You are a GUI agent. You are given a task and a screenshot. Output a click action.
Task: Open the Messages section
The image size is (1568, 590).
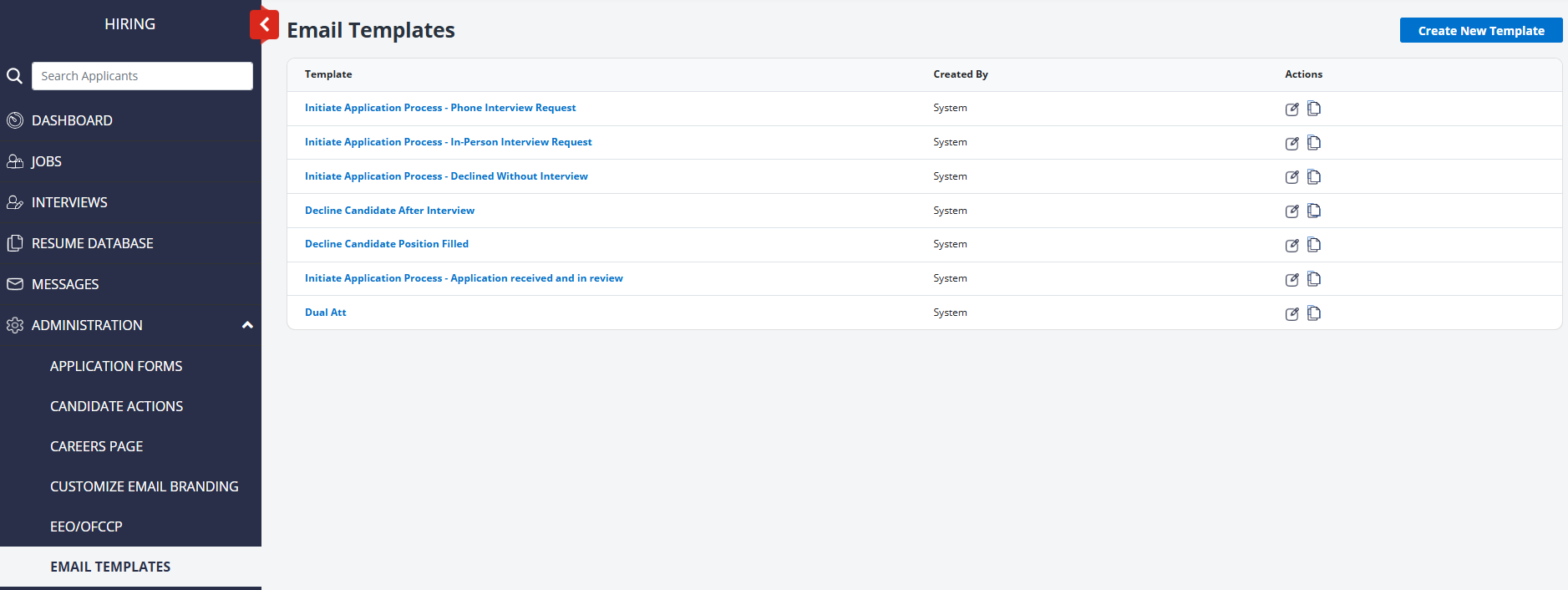[65, 284]
